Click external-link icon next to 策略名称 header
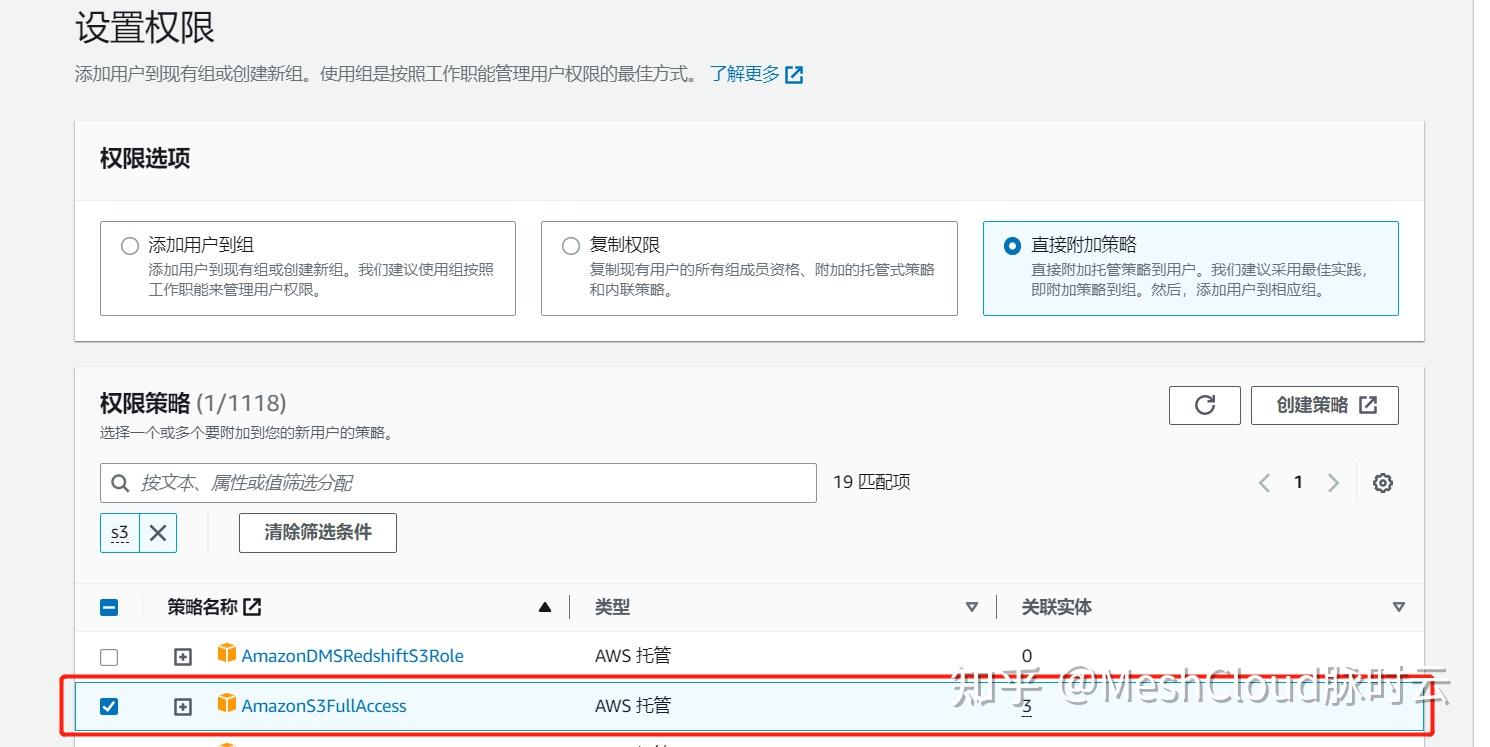This screenshot has height=747, width=1490. pos(252,606)
